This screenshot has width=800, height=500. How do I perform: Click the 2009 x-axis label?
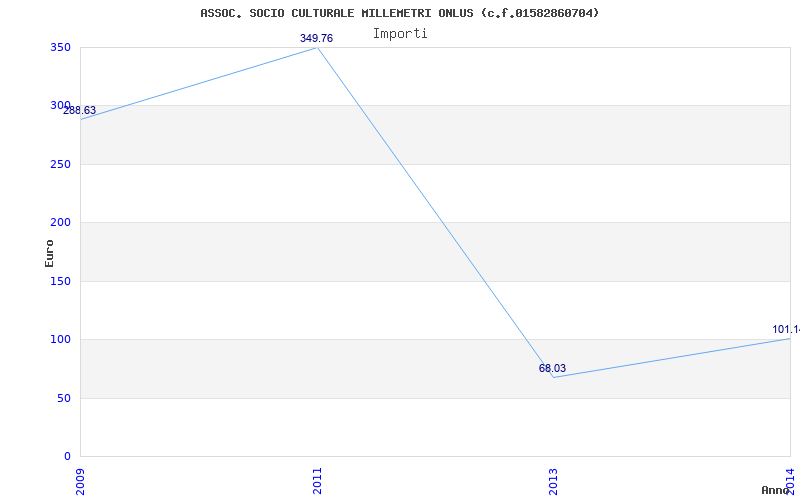[80, 481]
